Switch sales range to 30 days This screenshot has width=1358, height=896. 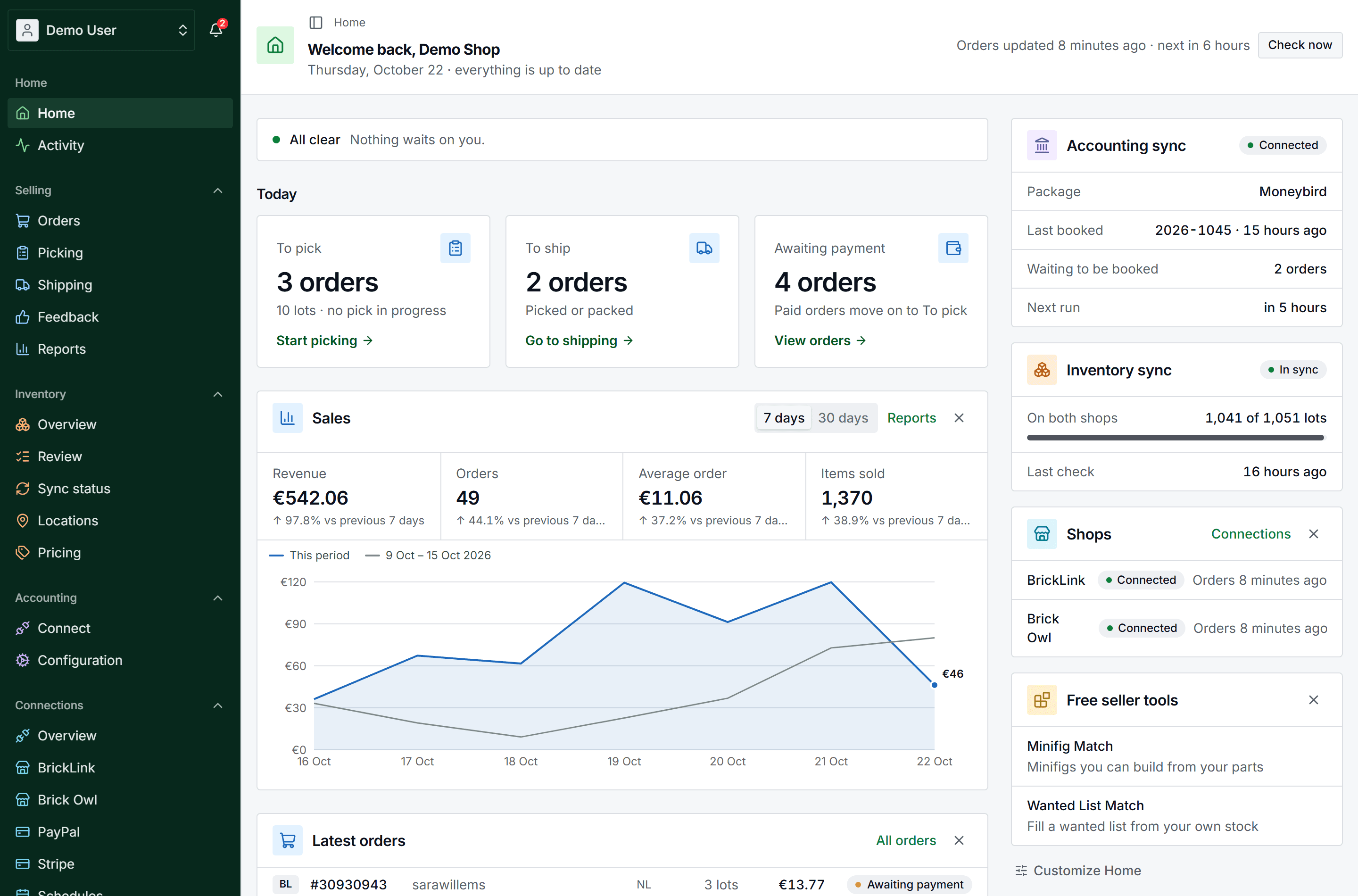843,418
